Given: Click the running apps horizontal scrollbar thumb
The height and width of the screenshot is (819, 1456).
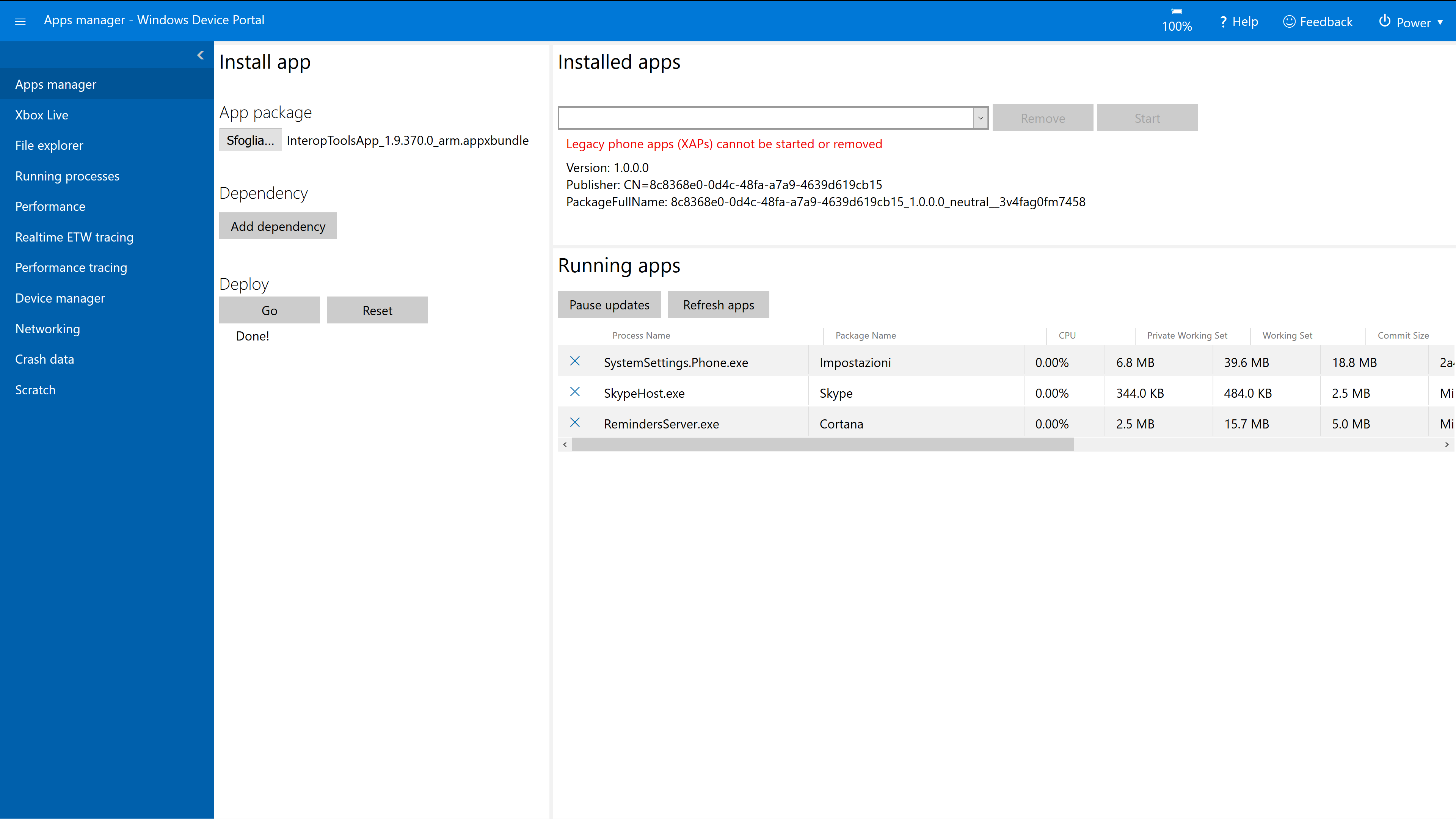Looking at the screenshot, I should (823, 445).
